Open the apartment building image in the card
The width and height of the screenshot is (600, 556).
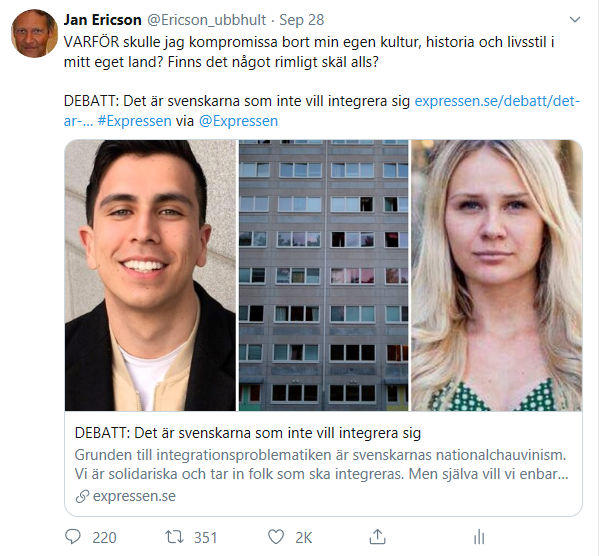(324, 276)
